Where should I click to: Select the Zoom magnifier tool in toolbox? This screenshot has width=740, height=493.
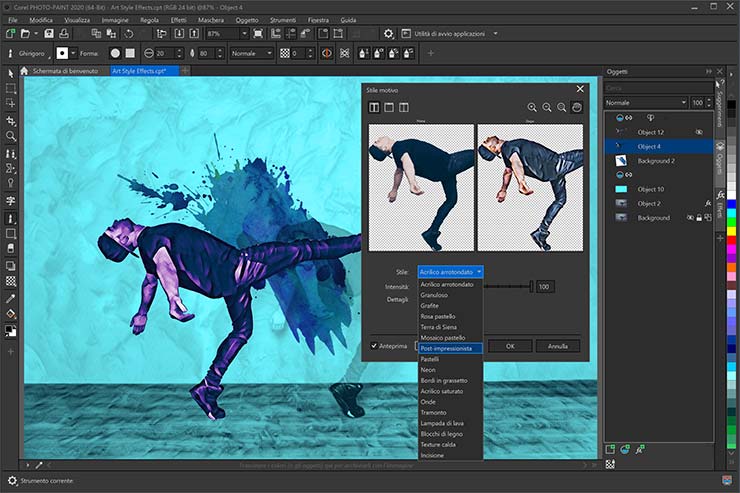(11, 136)
